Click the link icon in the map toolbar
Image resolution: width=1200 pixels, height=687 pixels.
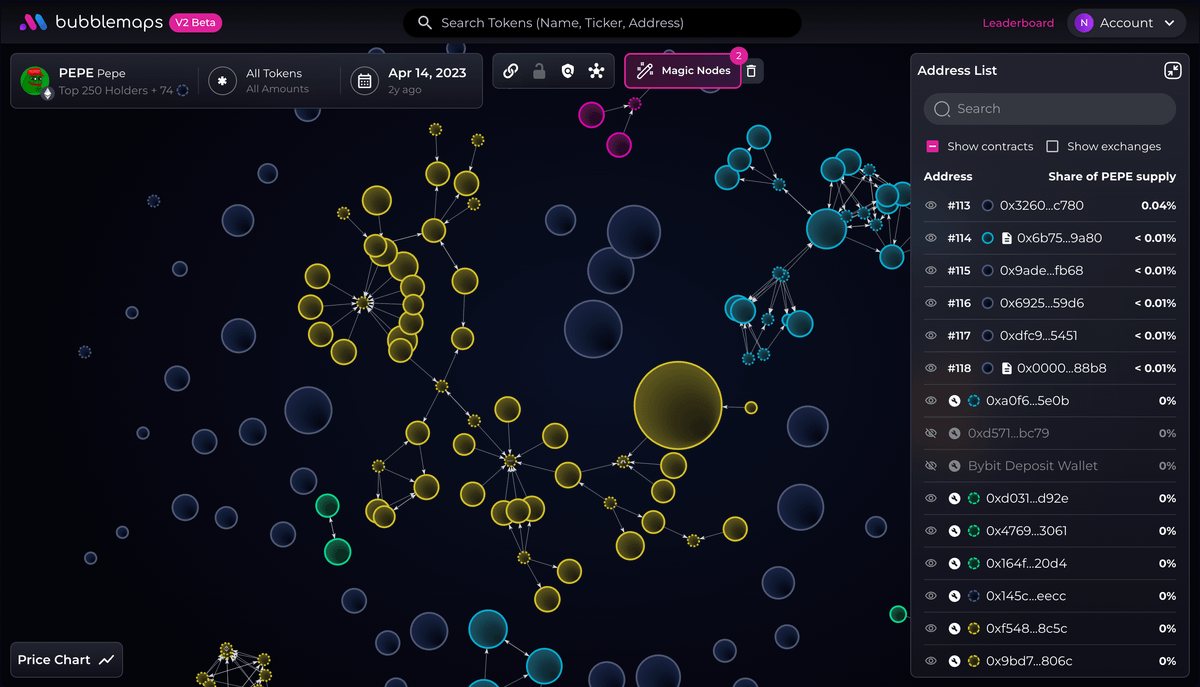[x=511, y=71]
